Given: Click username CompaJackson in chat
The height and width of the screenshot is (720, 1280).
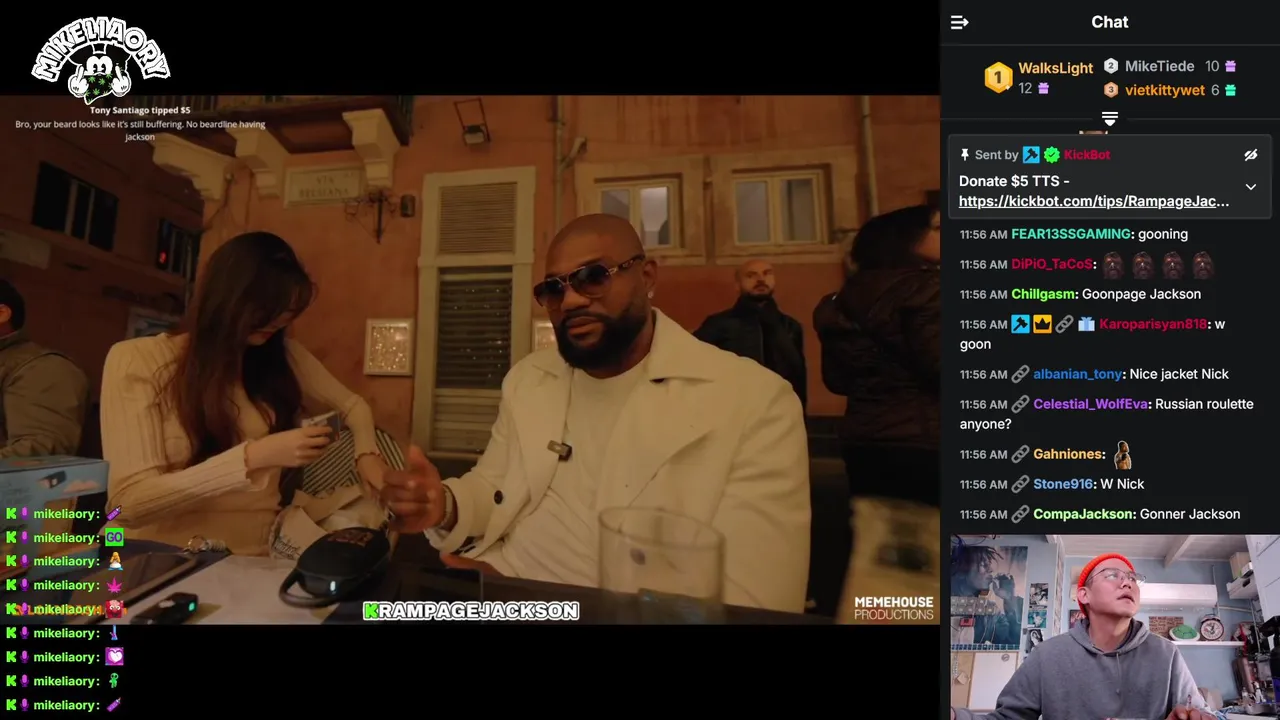Looking at the screenshot, I should (1084, 514).
